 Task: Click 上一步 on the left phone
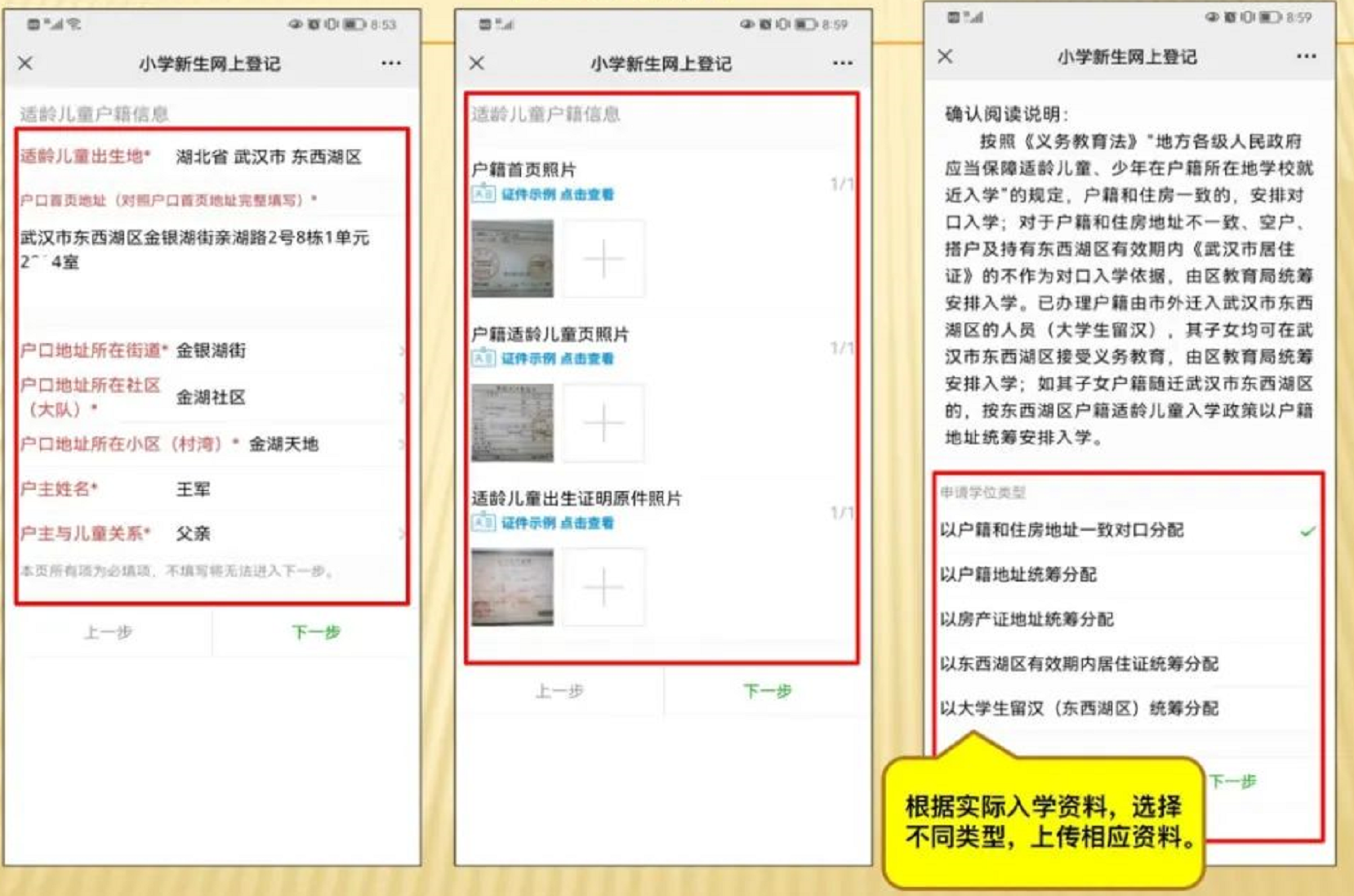tap(108, 631)
